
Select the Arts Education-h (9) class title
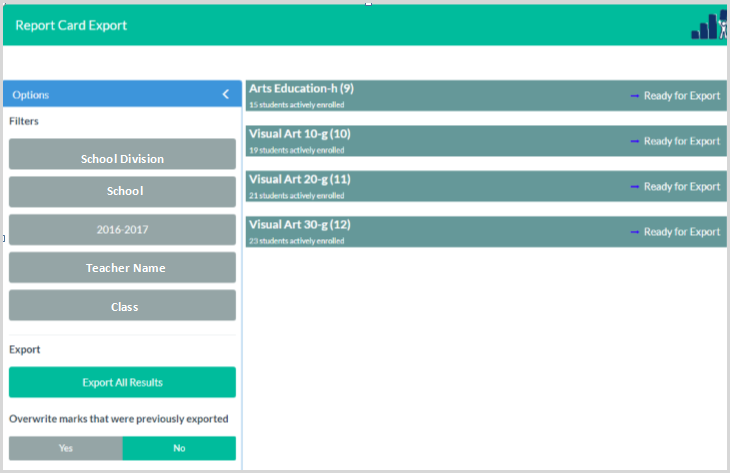301,89
